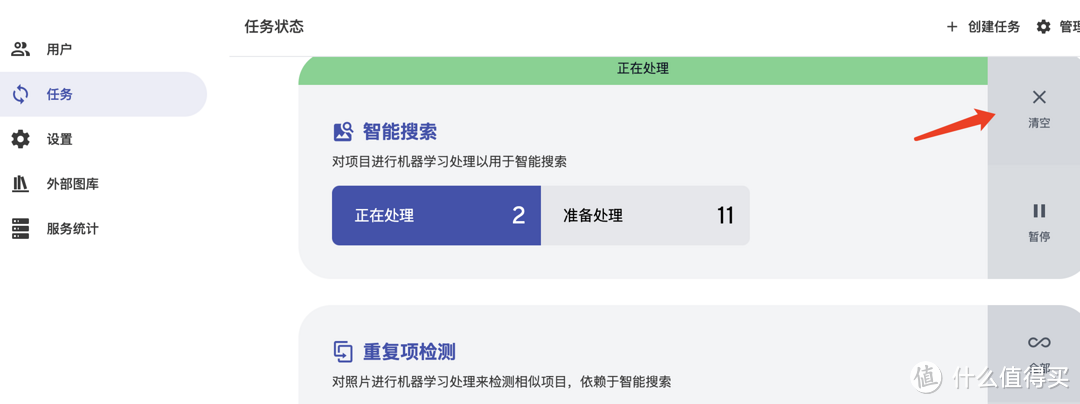Click the 任务 sync icon
1080x404 pixels.
pos(21,94)
